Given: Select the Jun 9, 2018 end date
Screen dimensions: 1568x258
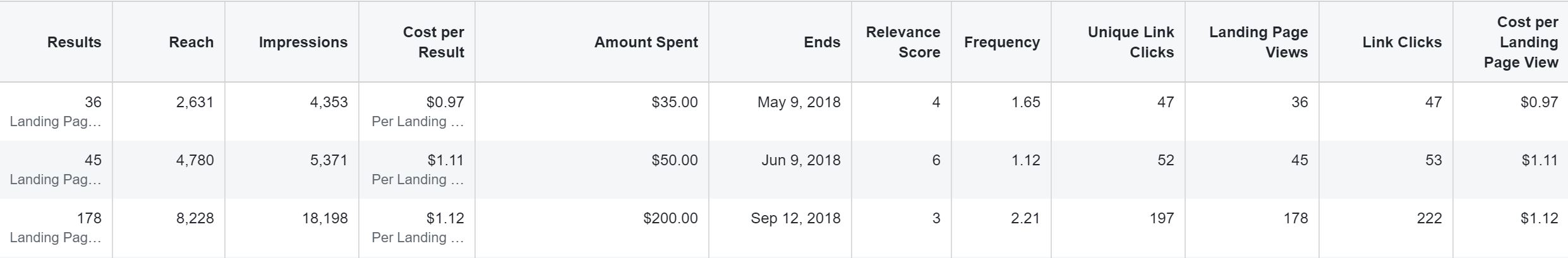Looking at the screenshot, I should pos(800,160).
